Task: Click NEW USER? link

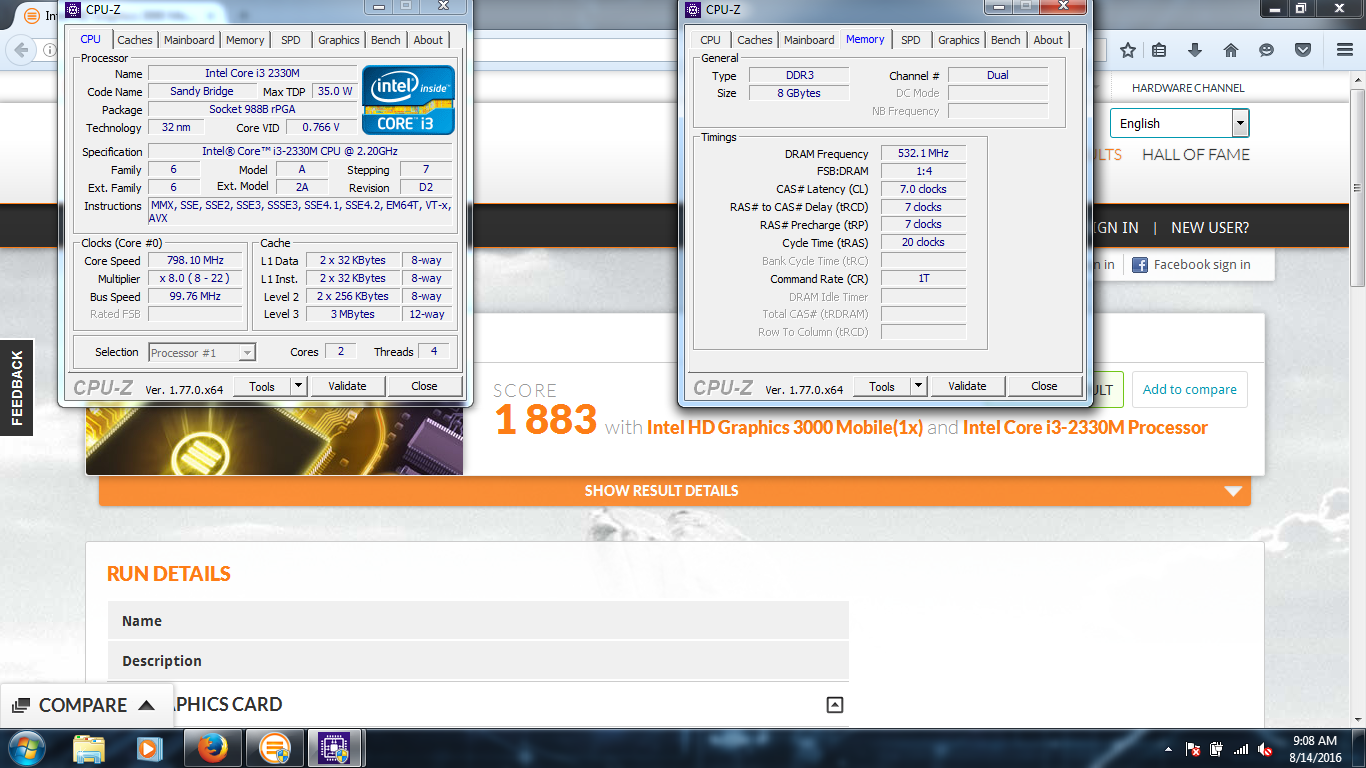Action: click(x=1210, y=228)
